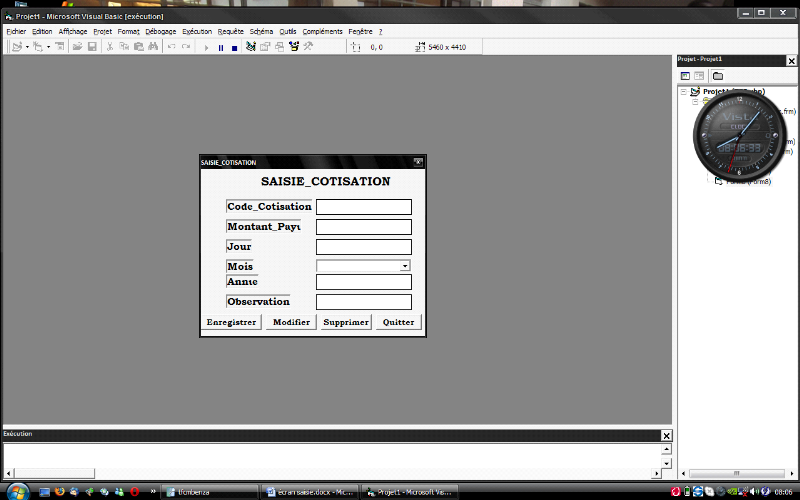Open the Débogage menu
This screenshot has width=800, height=500.
click(x=160, y=31)
